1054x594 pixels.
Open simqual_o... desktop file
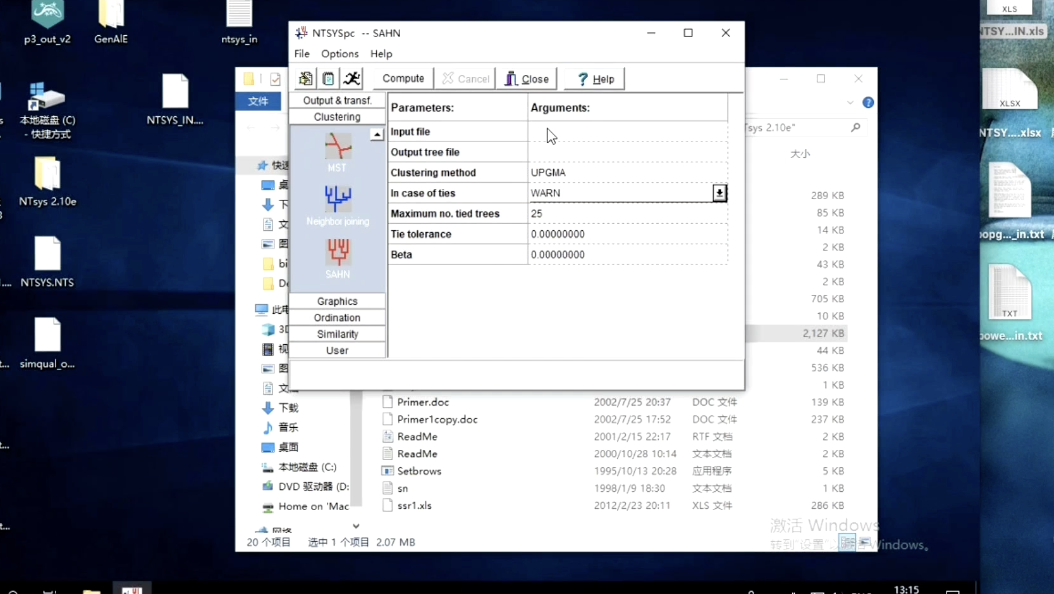(x=47, y=343)
